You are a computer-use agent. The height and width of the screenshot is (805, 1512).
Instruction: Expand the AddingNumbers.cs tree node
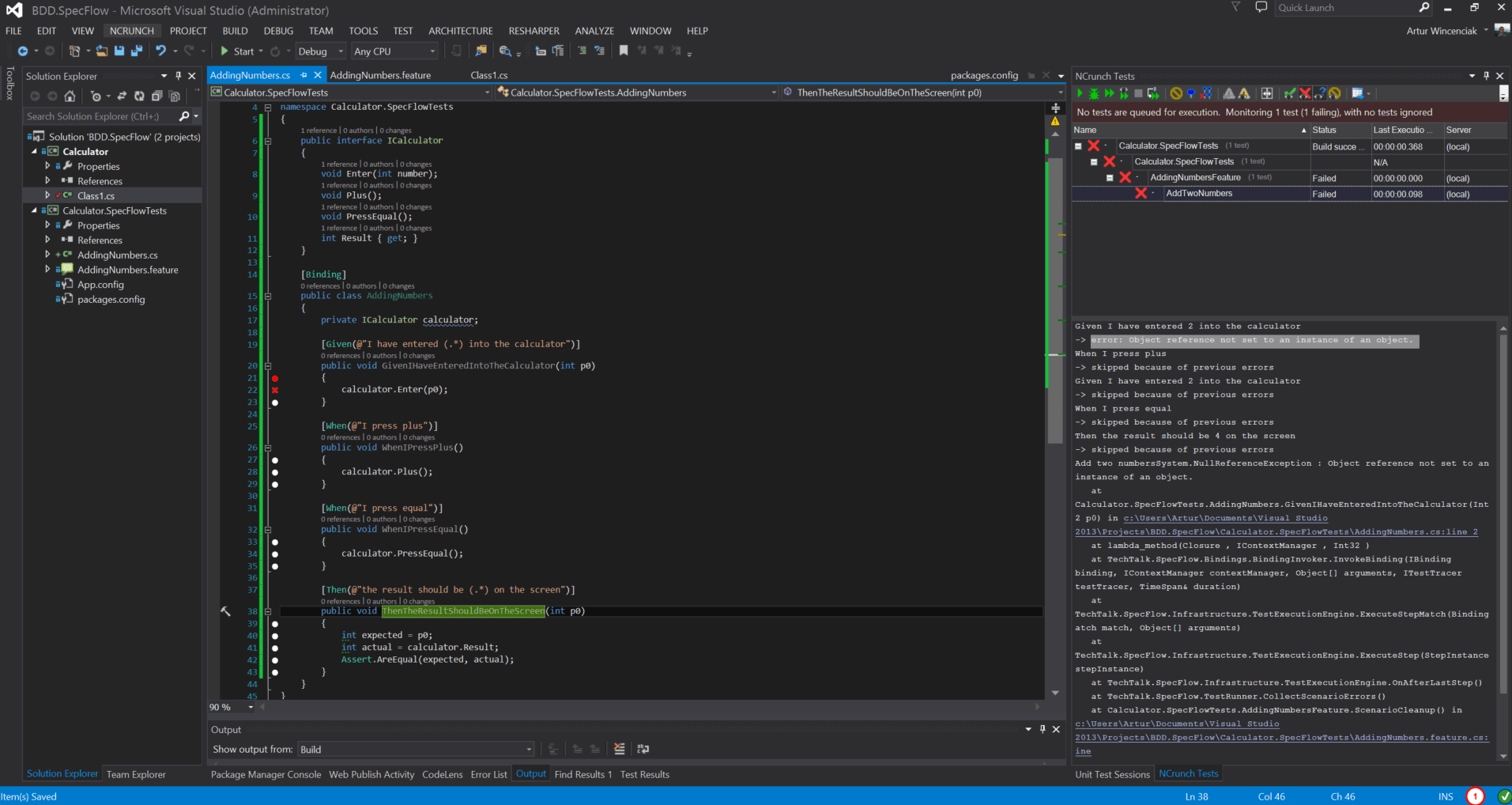[x=47, y=255]
